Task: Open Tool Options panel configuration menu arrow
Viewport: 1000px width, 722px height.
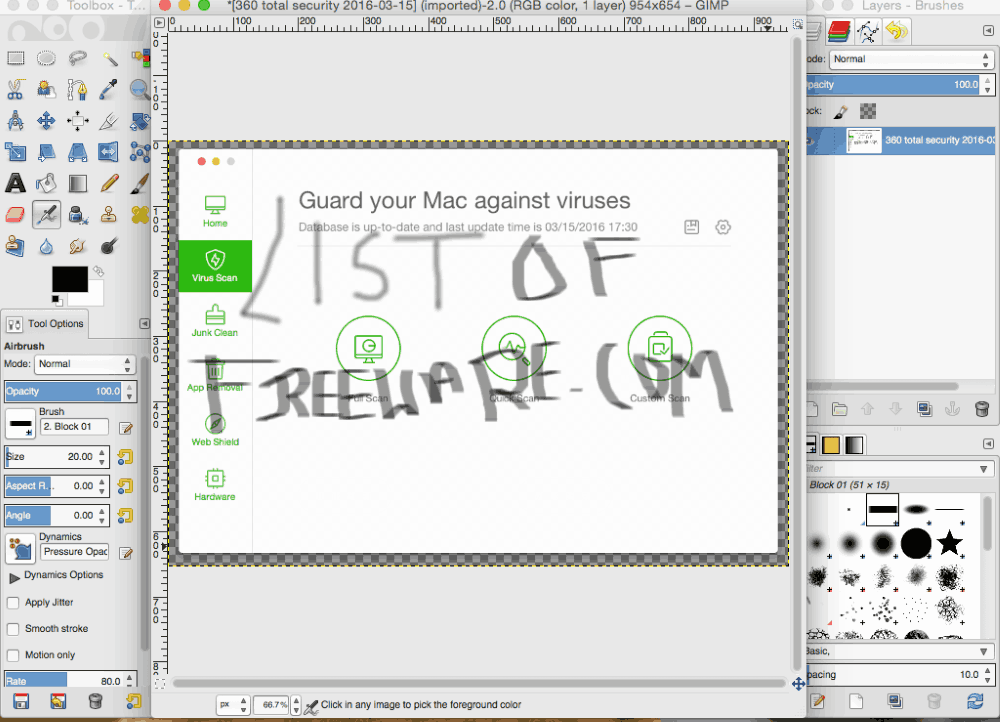Action: pyautogui.click(x=145, y=324)
